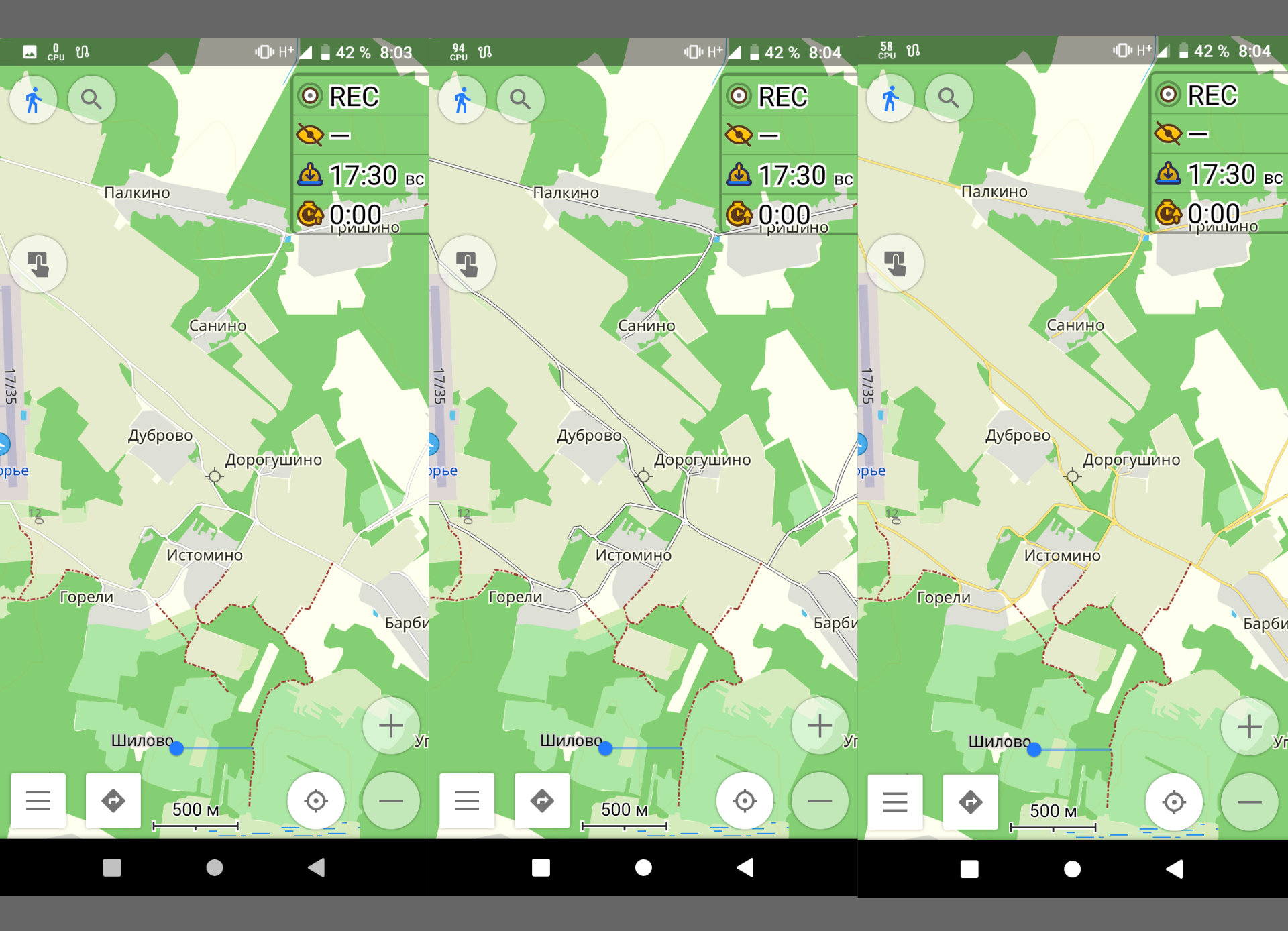1288x931 pixels.
Task: Tap the GPS crosshair/locate me icon
Action: [x=315, y=800]
